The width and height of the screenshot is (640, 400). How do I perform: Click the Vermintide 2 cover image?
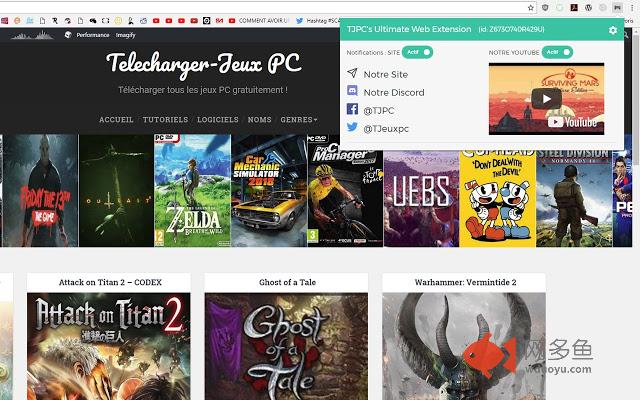point(464,346)
